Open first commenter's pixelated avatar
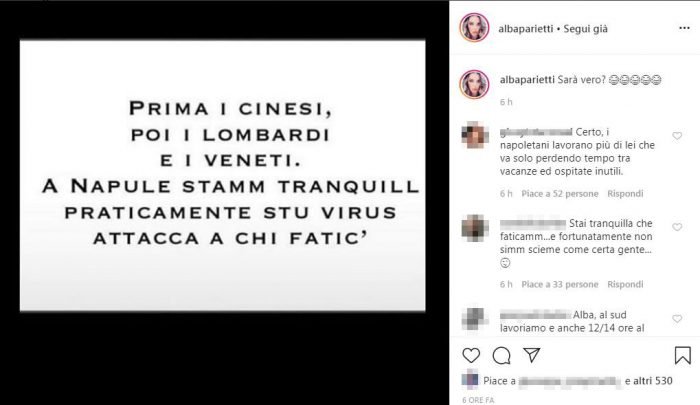This screenshot has width=700, height=405. [475, 135]
